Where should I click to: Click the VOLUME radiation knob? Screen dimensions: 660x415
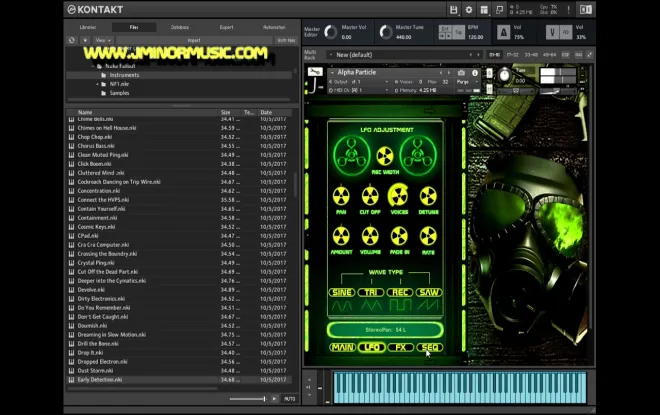(x=370, y=236)
